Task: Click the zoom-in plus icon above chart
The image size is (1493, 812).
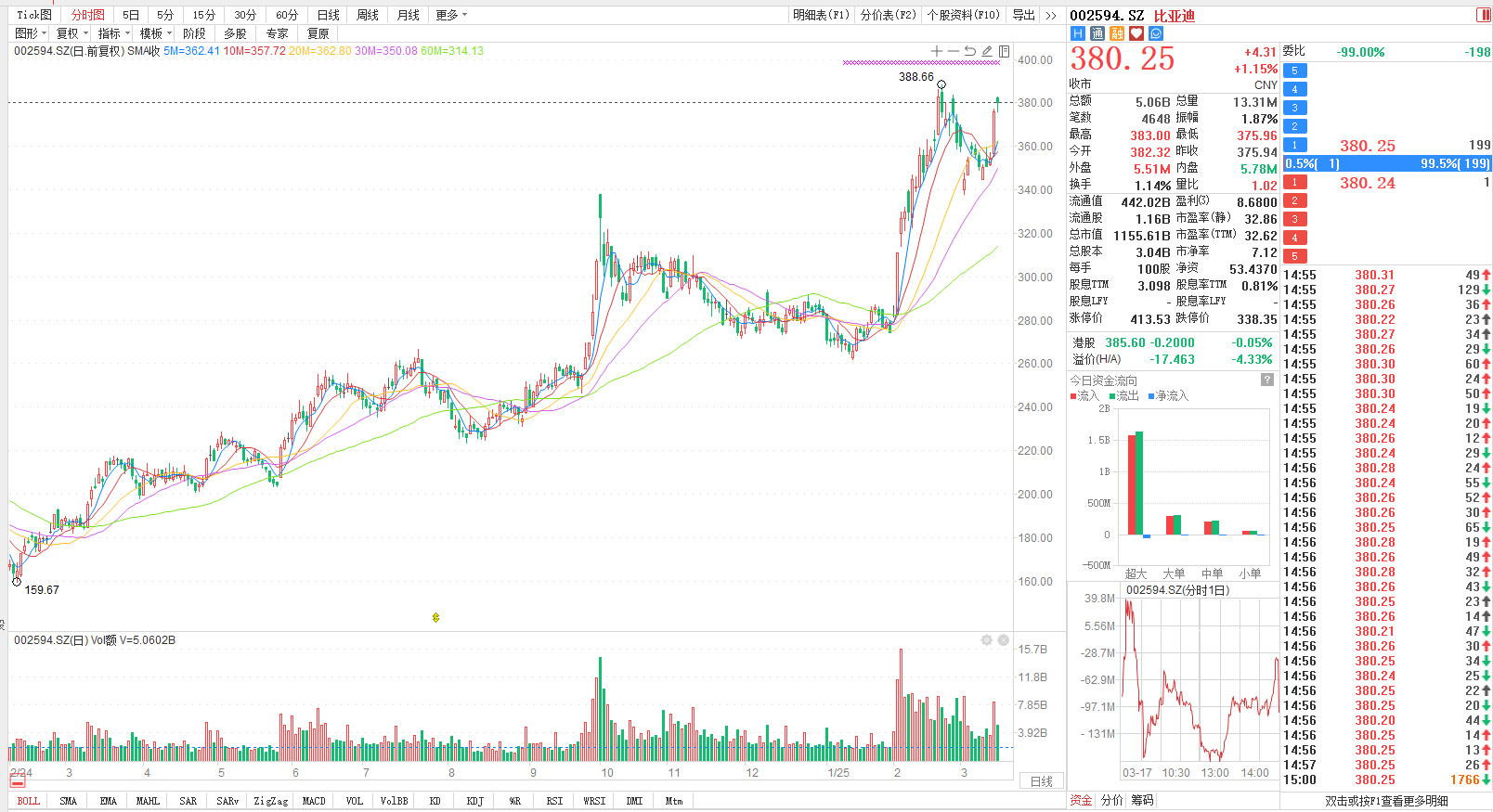Action: 937,51
